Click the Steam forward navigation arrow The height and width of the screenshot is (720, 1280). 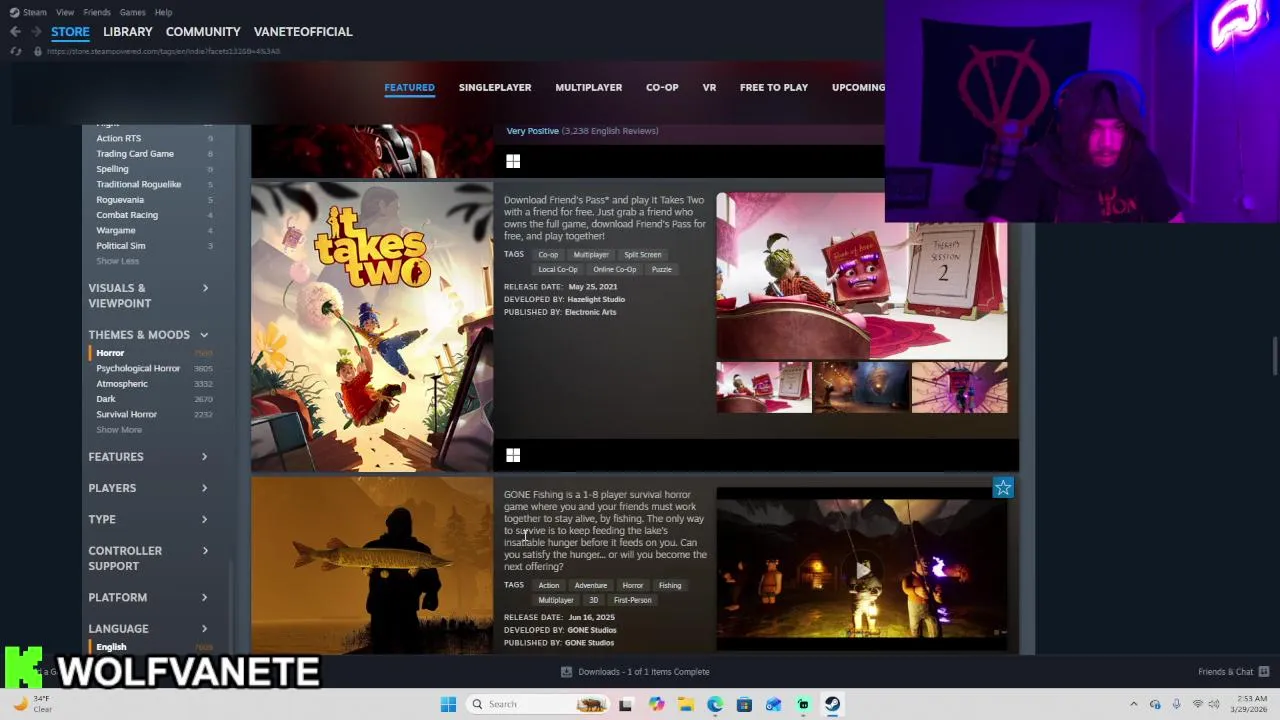pos(36,32)
